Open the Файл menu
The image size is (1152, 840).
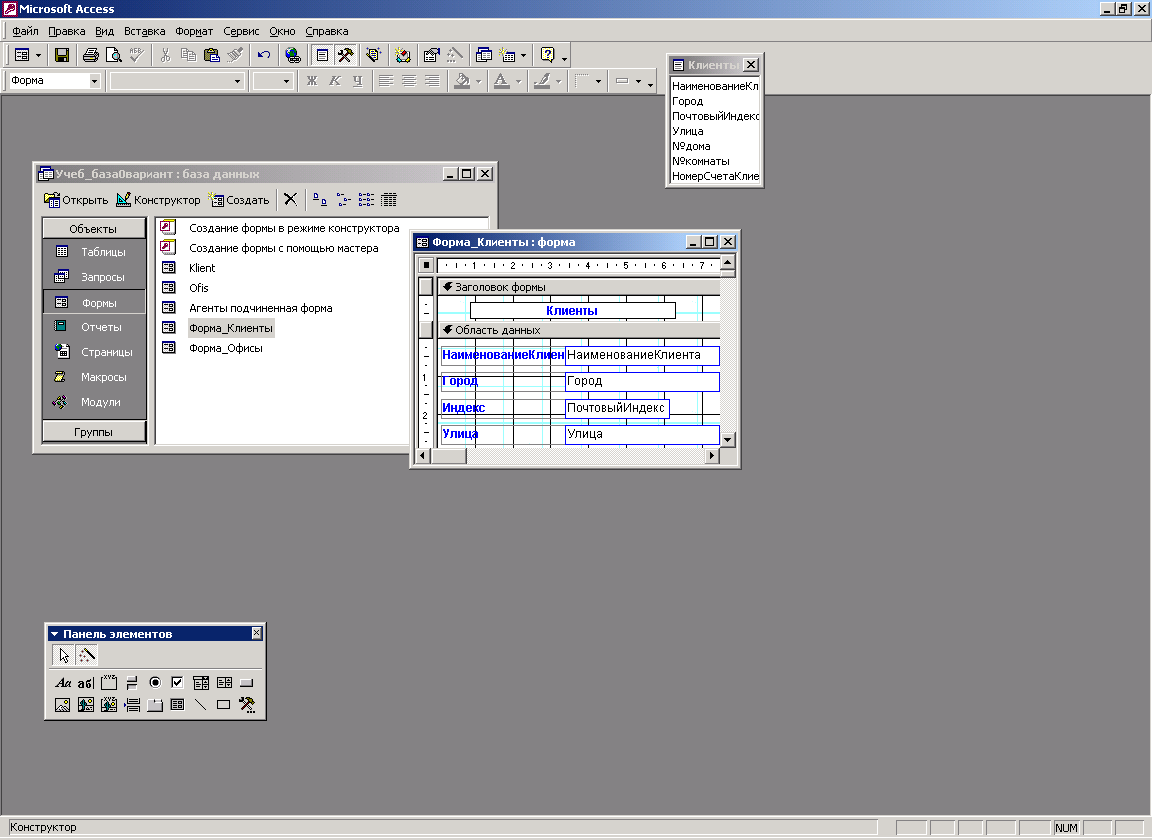point(25,31)
